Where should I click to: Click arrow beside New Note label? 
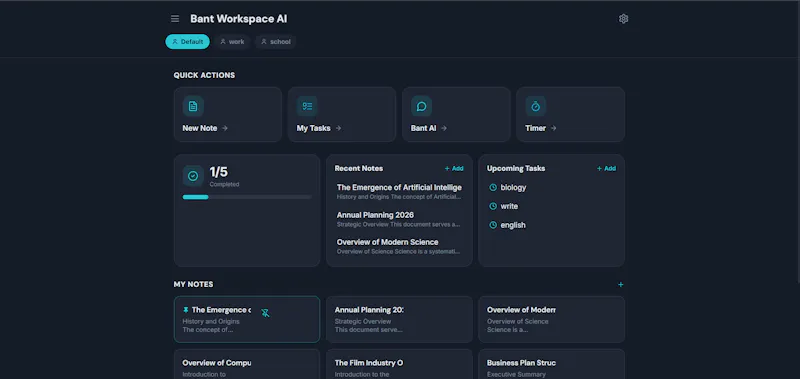tap(225, 129)
